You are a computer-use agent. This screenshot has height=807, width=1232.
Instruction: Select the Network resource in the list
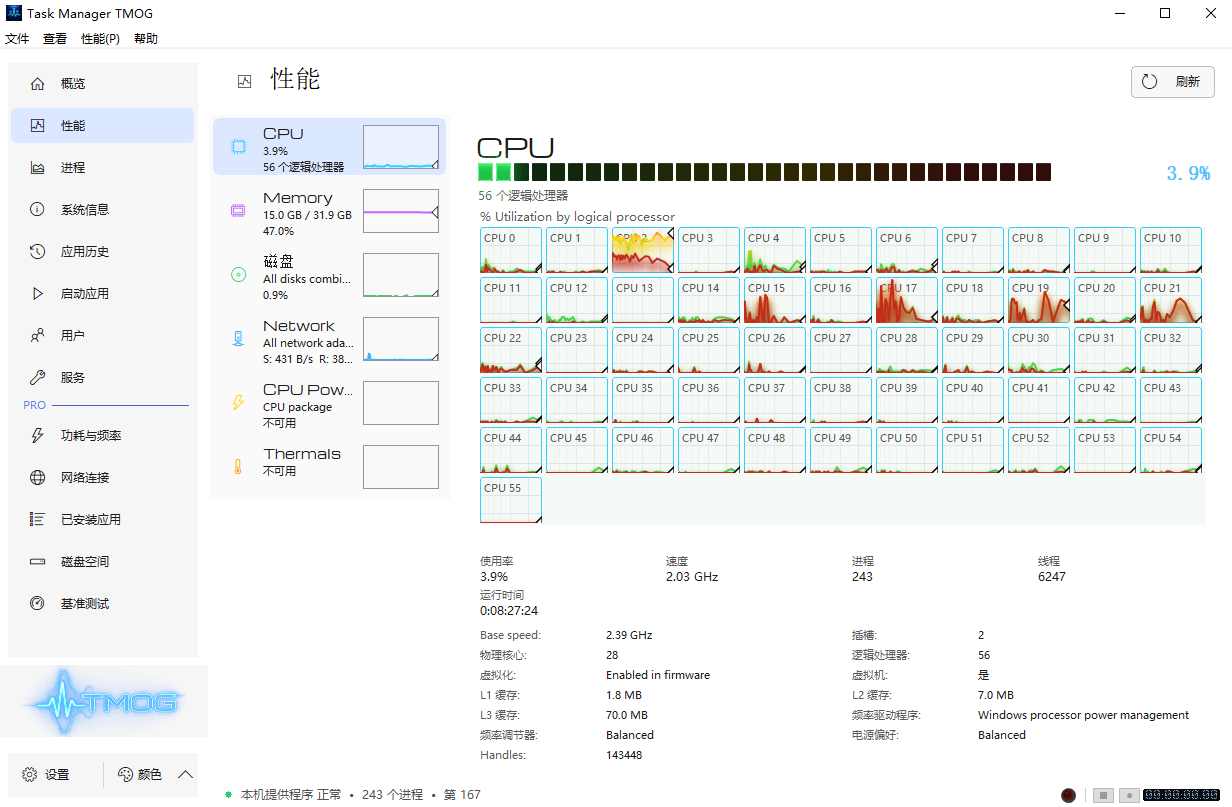point(329,339)
